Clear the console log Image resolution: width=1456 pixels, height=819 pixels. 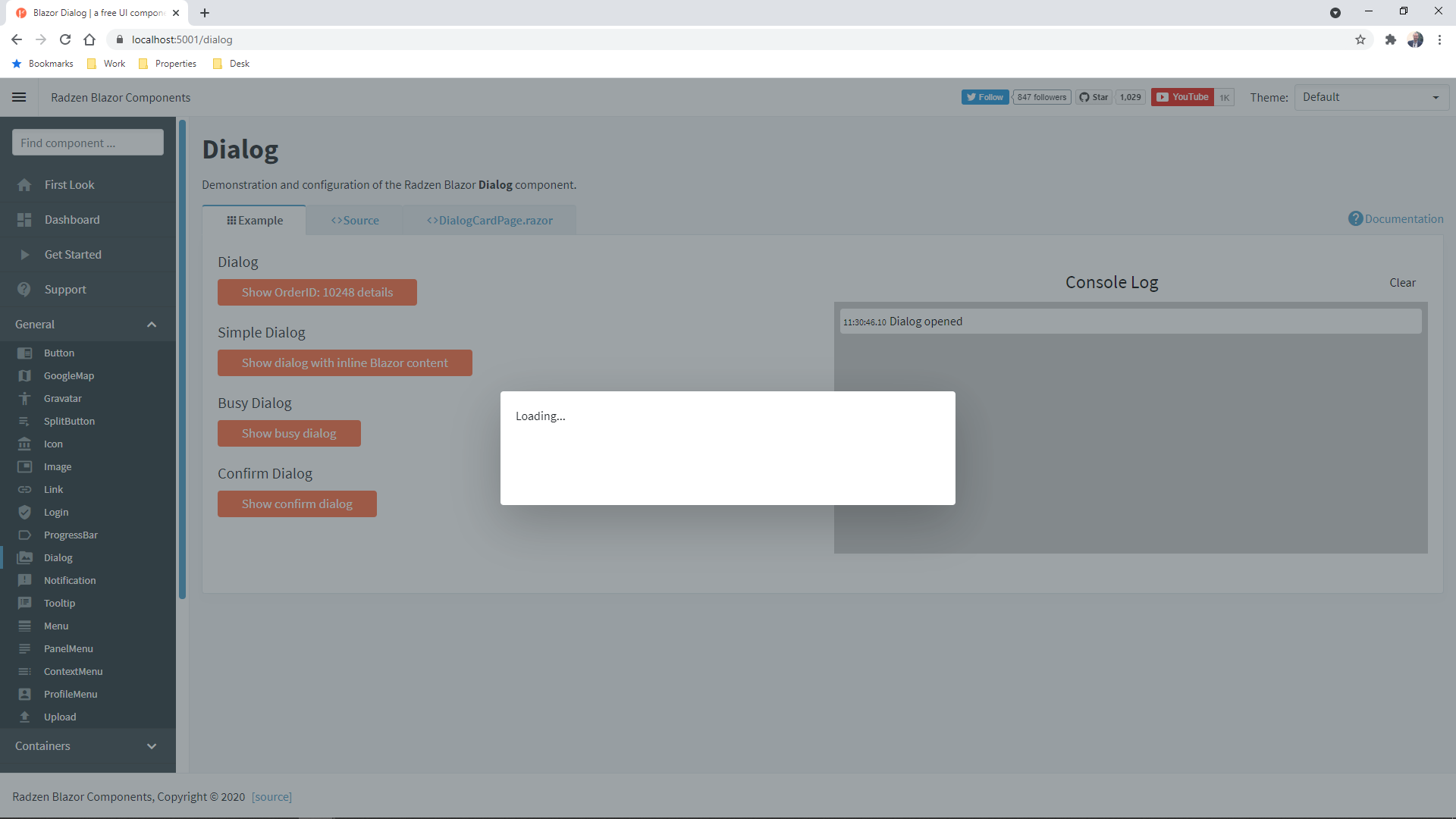(1402, 282)
